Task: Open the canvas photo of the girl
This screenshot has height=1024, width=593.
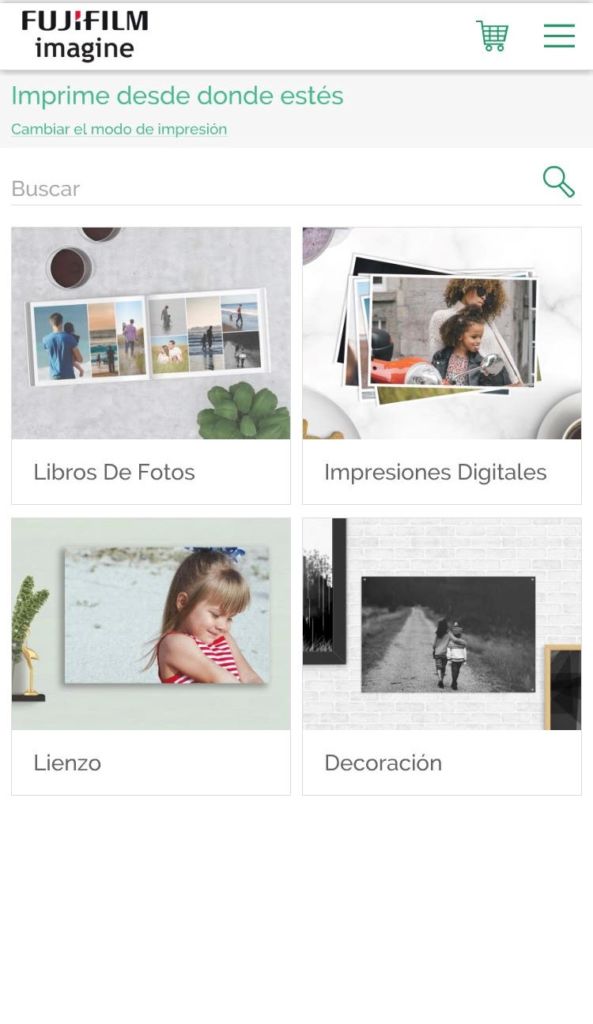Action: pyautogui.click(x=167, y=615)
